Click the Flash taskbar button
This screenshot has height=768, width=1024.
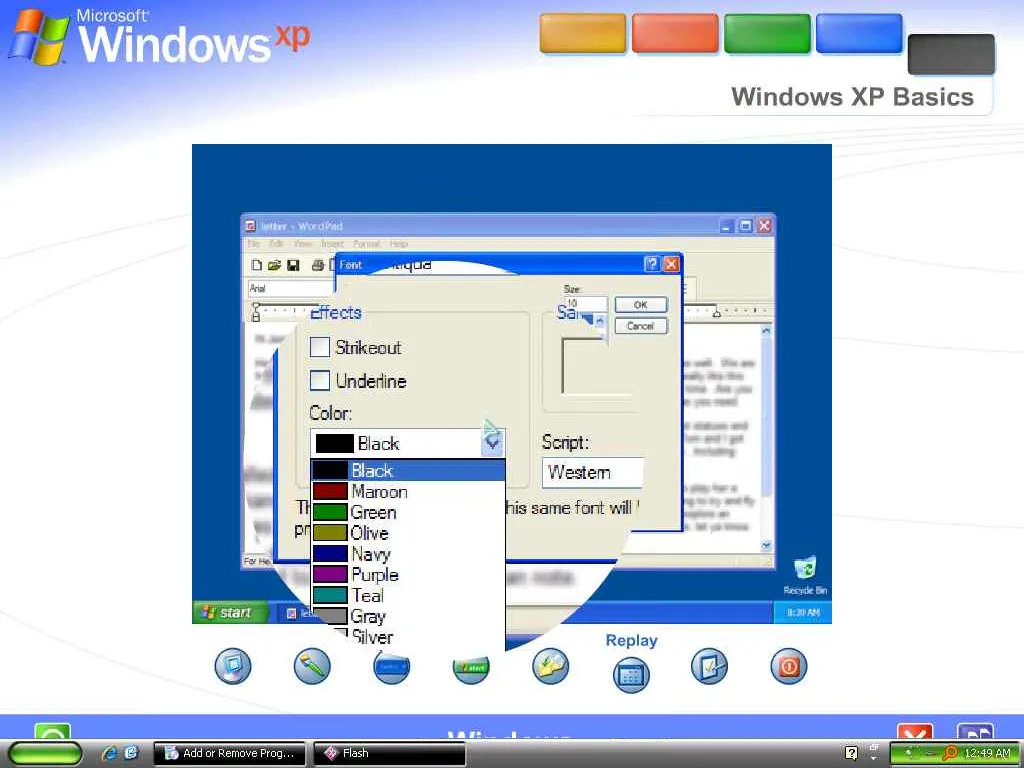(x=389, y=753)
